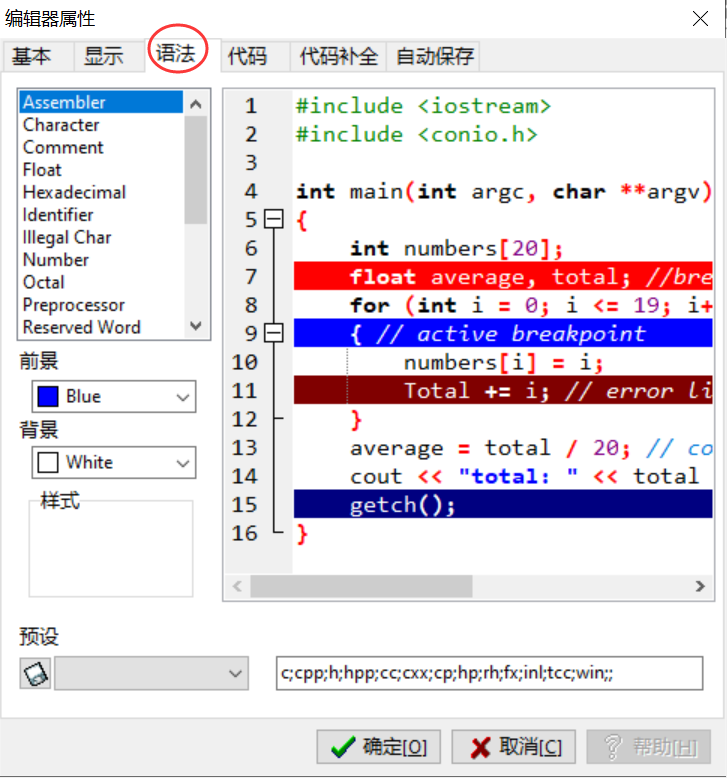
Task: Click the red float average breakpoint line
Action: tap(503, 276)
